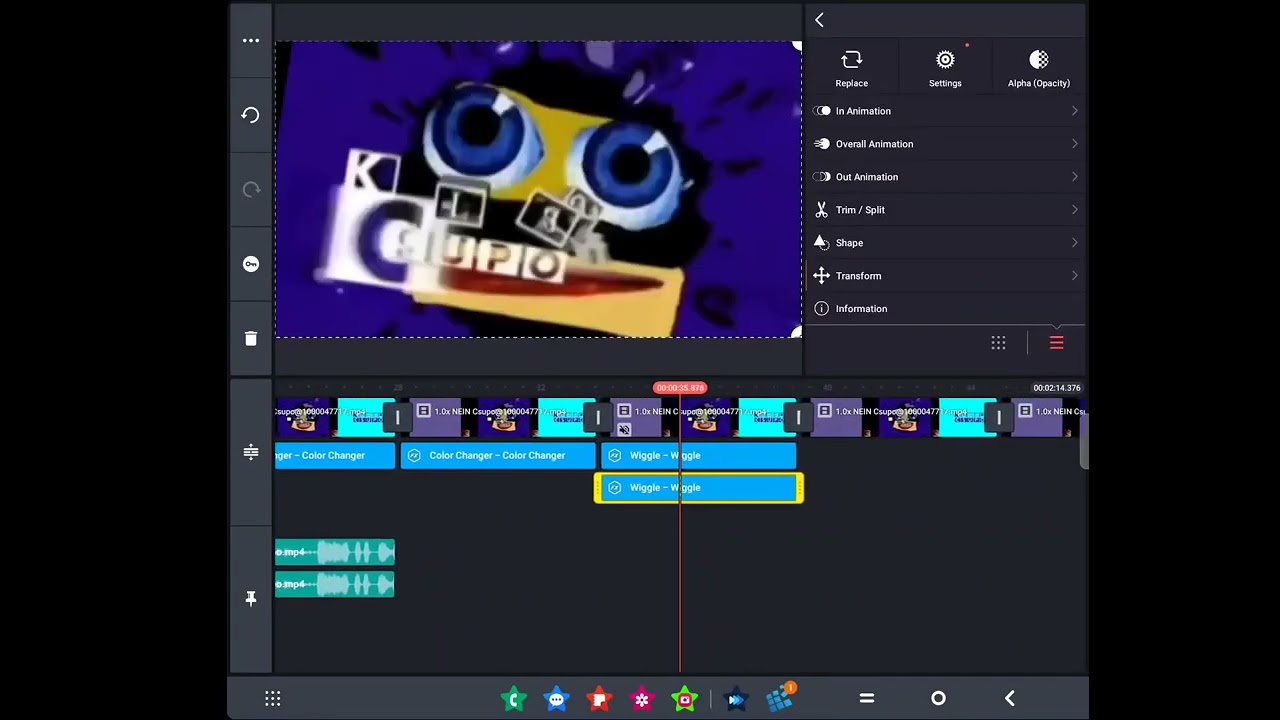Open the pink flower star app
The height and width of the screenshot is (720, 1280).
click(x=642, y=699)
